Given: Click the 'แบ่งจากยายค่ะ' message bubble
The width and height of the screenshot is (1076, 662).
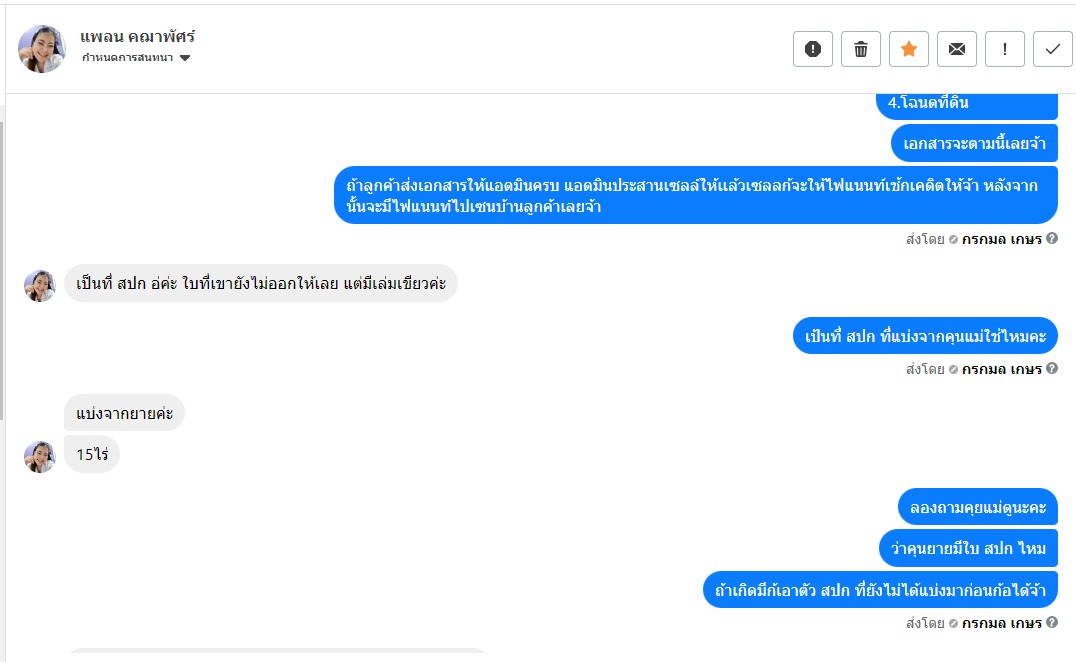Looking at the screenshot, I should click(x=124, y=413).
